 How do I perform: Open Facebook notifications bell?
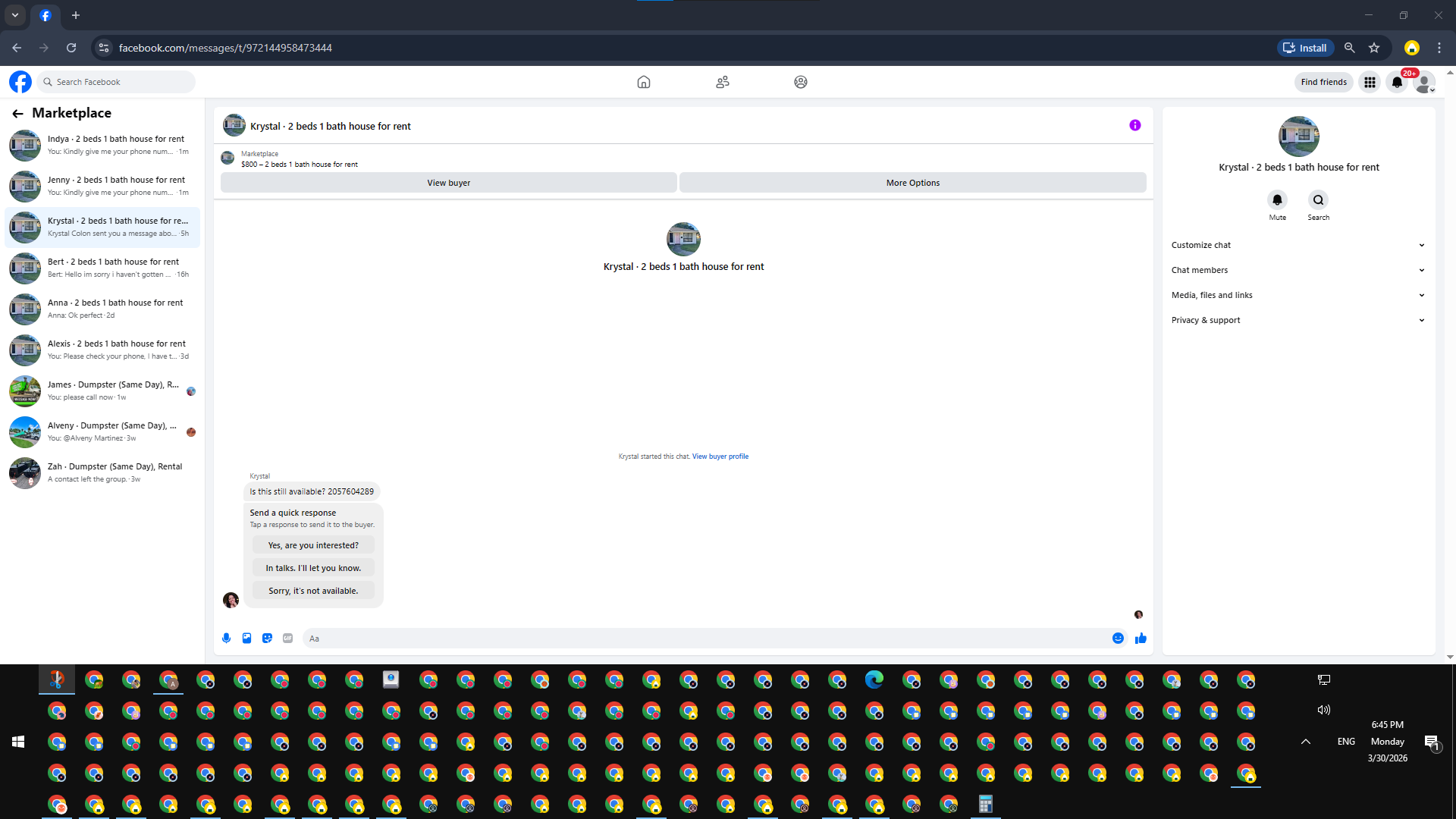[x=1397, y=82]
